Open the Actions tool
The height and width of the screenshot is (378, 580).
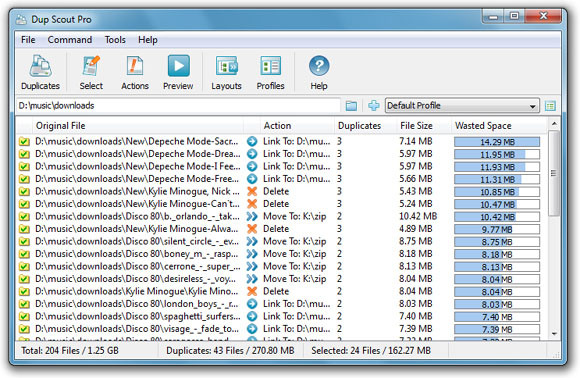pyautogui.click(x=135, y=72)
